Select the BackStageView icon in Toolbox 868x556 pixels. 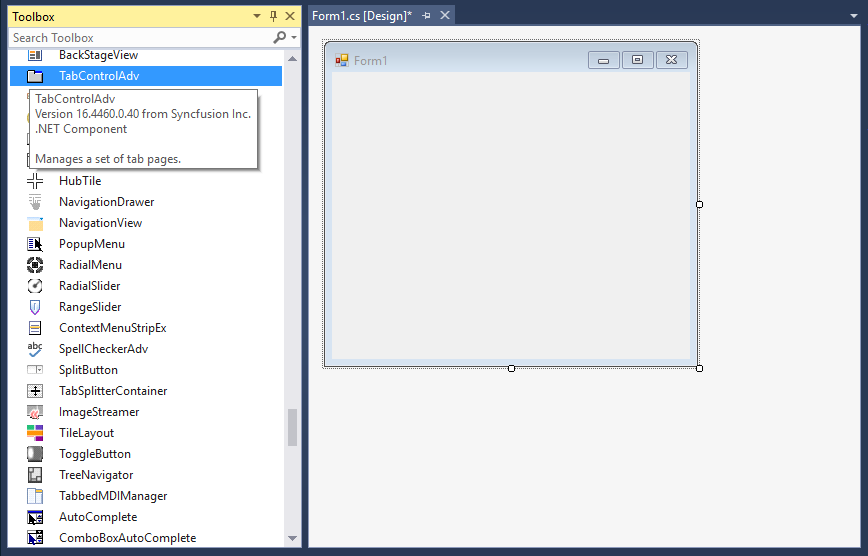tap(35, 55)
